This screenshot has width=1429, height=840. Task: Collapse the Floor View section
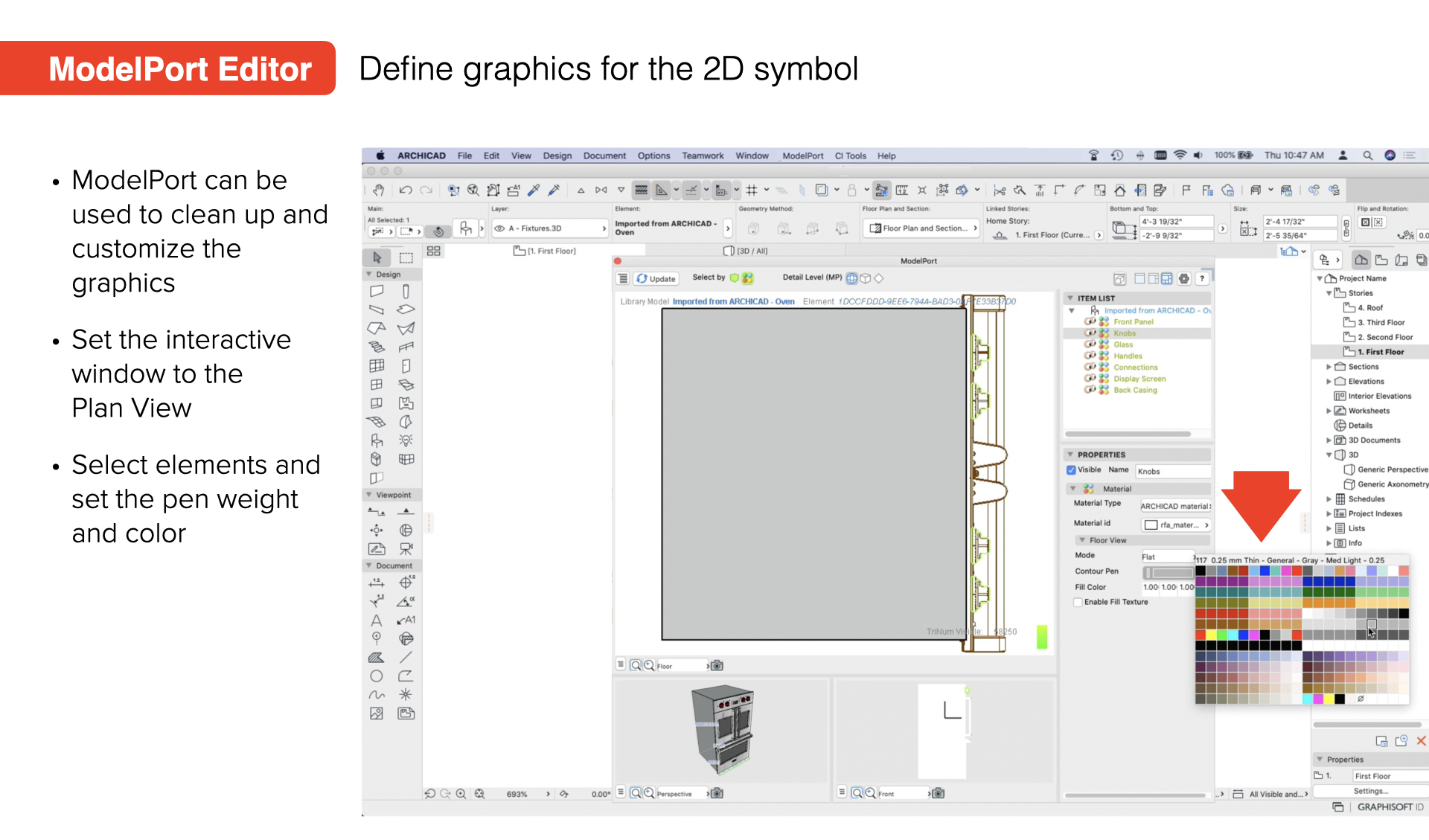(x=1081, y=540)
